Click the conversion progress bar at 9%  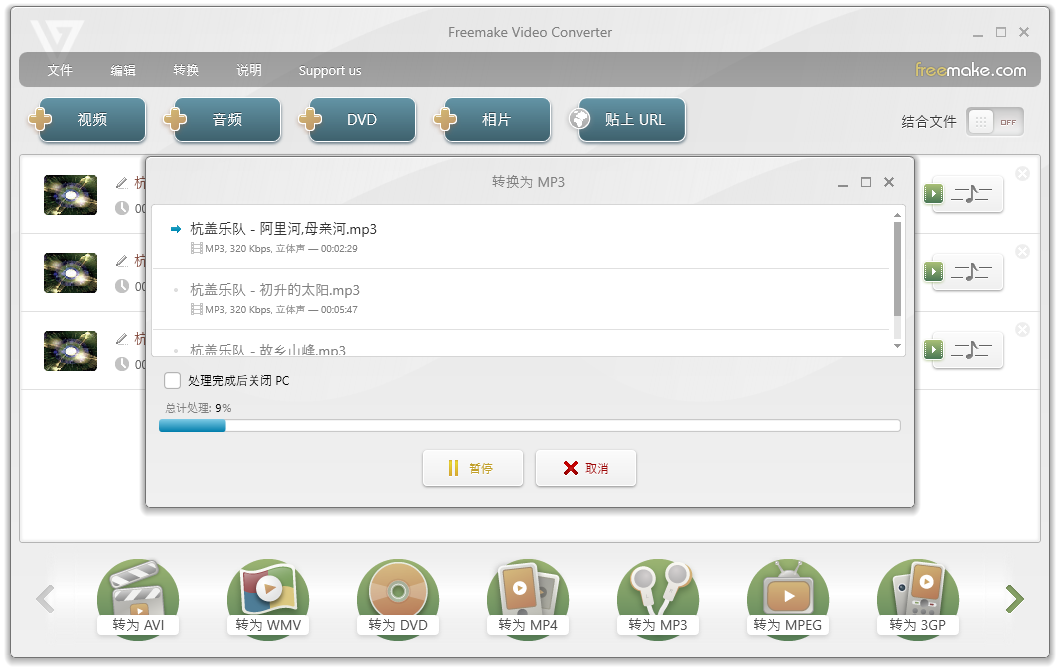click(530, 425)
